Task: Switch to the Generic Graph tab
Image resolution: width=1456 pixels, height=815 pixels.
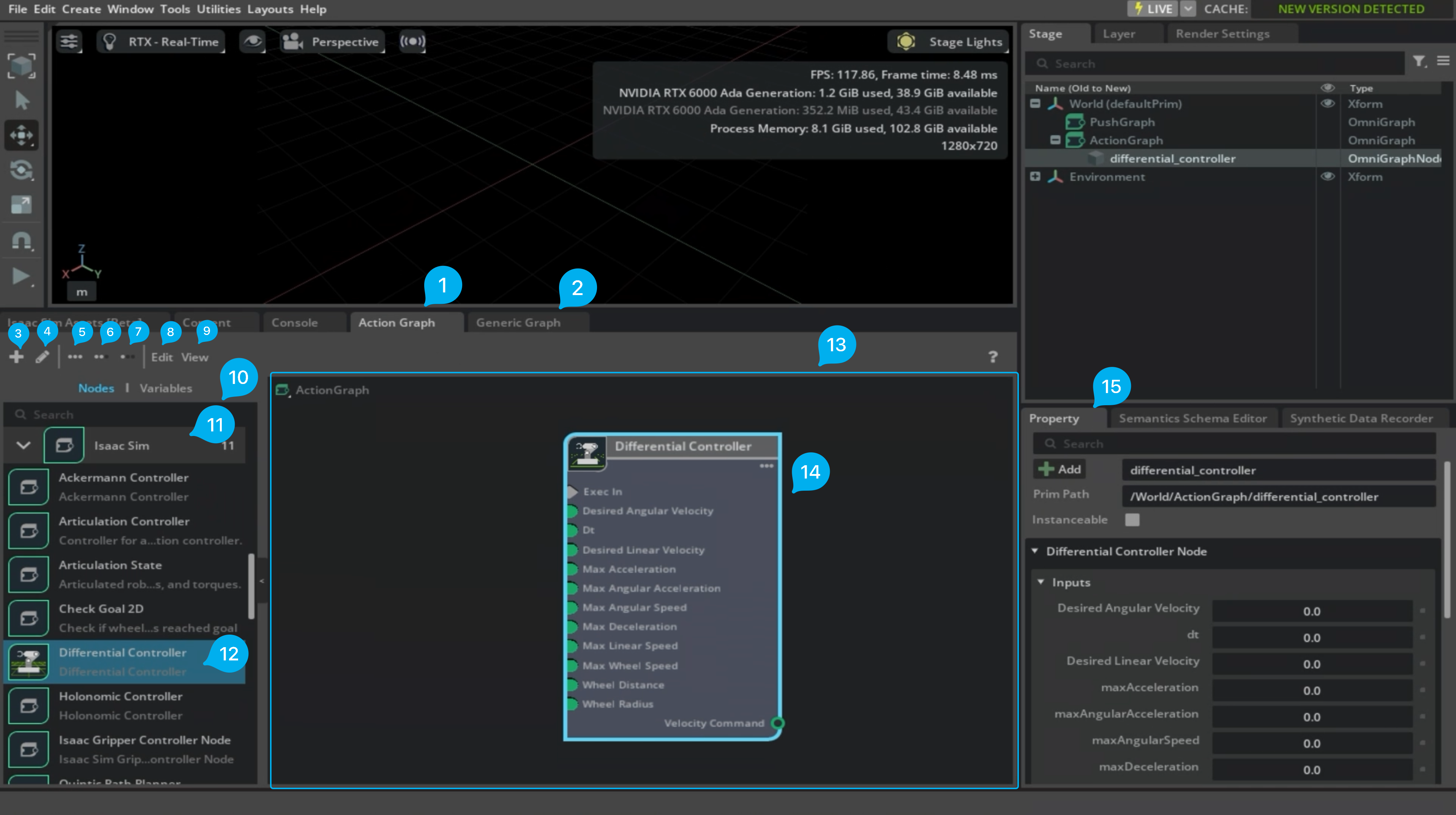Action: tap(518, 323)
